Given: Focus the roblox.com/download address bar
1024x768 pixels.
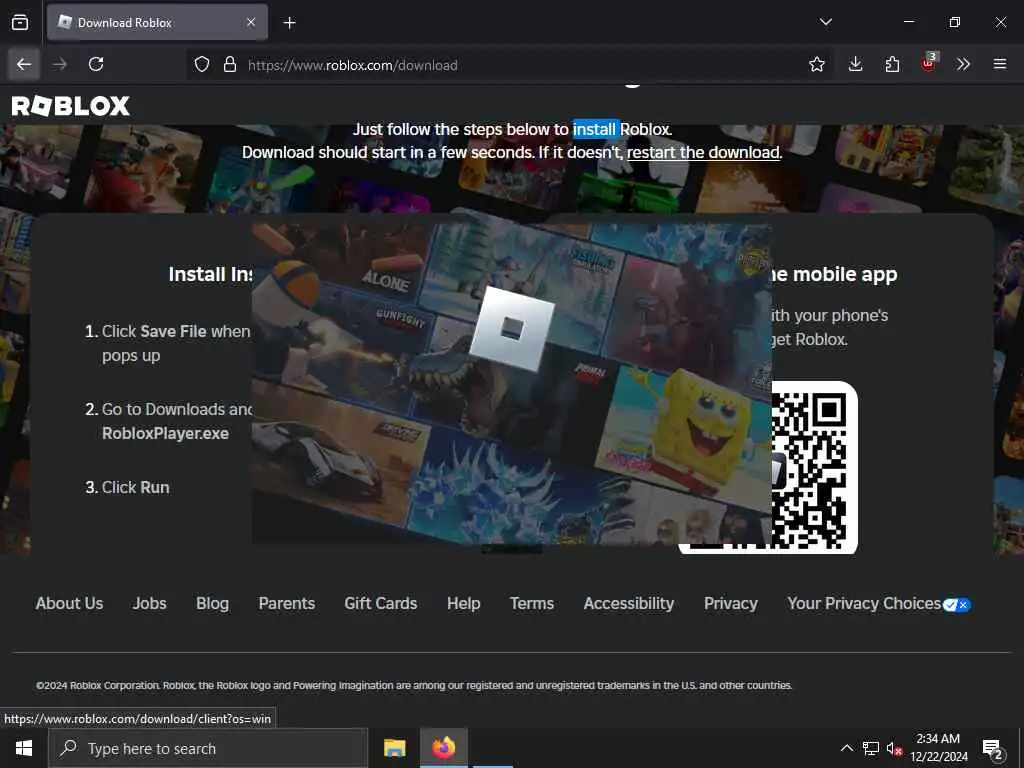Looking at the screenshot, I should pyautogui.click(x=509, y=65).
